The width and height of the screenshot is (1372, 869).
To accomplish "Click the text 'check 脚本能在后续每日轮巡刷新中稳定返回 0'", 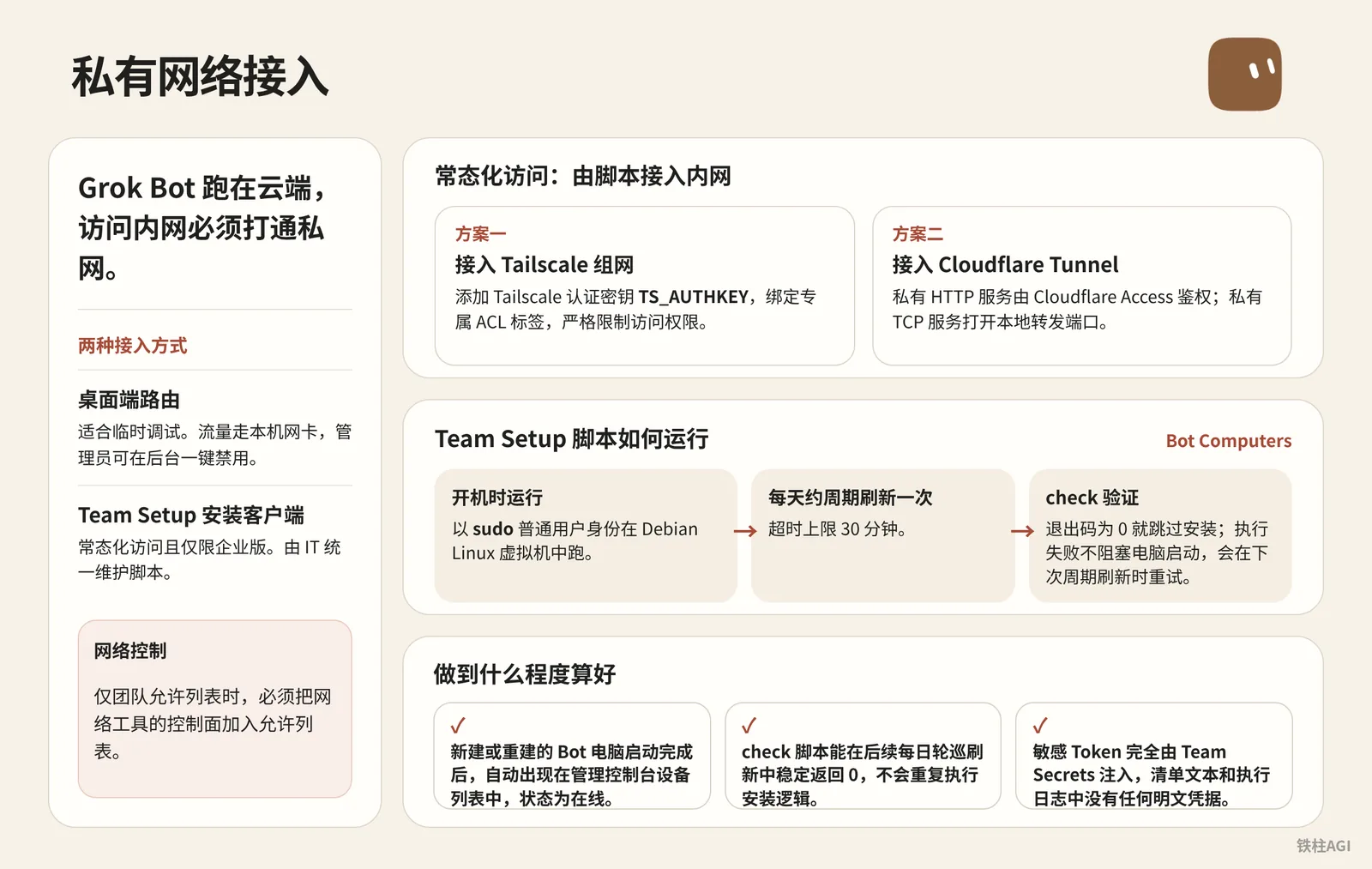I will (862, 763).
